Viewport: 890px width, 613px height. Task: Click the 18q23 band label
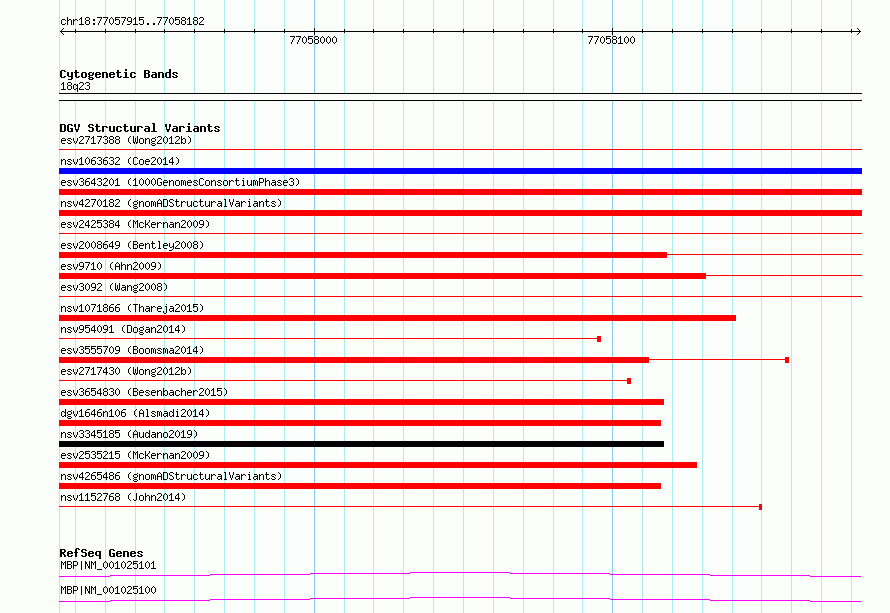pos(75,86)
